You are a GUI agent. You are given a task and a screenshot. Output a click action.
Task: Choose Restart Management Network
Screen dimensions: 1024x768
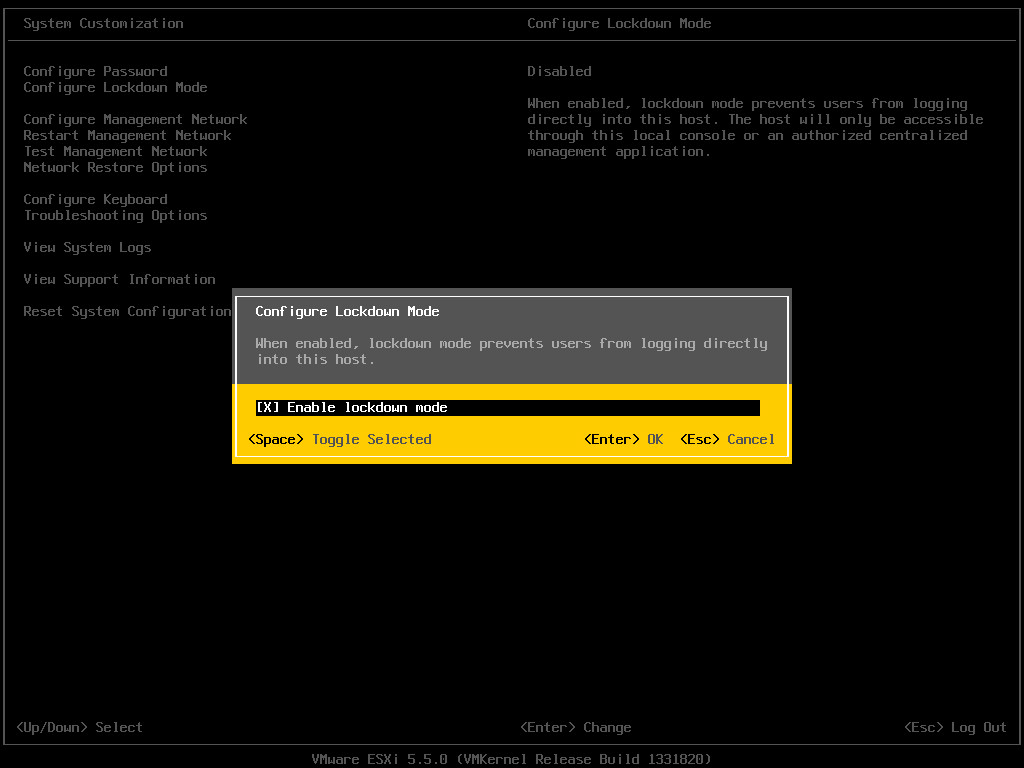point(127,135)
